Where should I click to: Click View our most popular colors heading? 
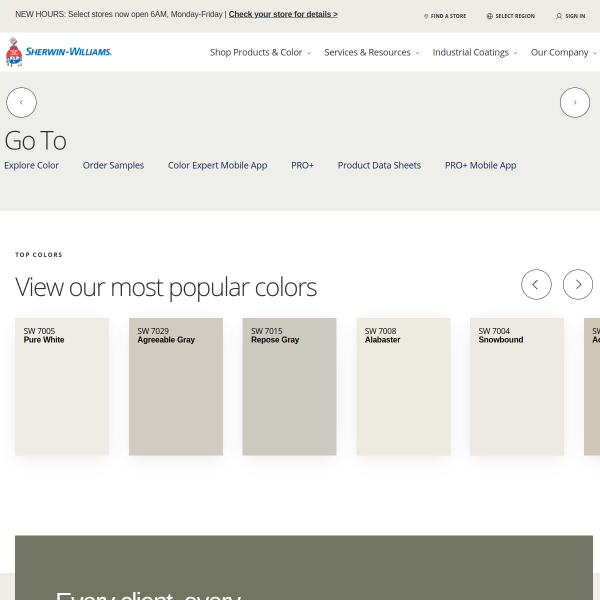(166, 288)
